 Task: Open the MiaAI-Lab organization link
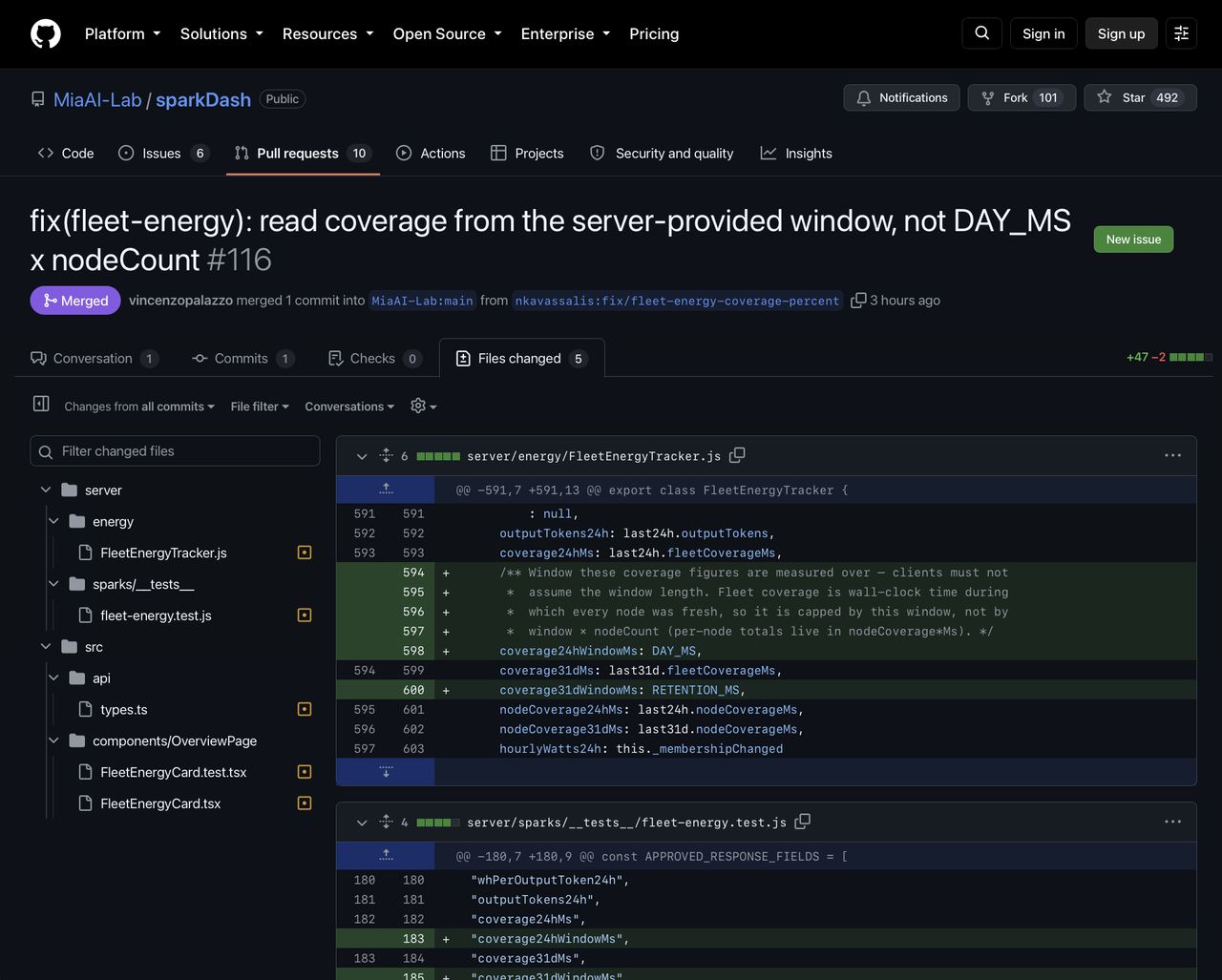[97, 99]
